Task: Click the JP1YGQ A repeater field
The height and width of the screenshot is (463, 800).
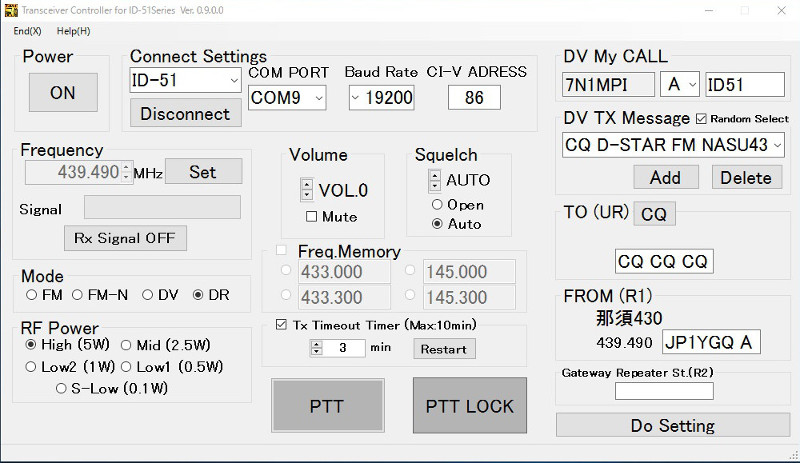Action: [711, 342]
